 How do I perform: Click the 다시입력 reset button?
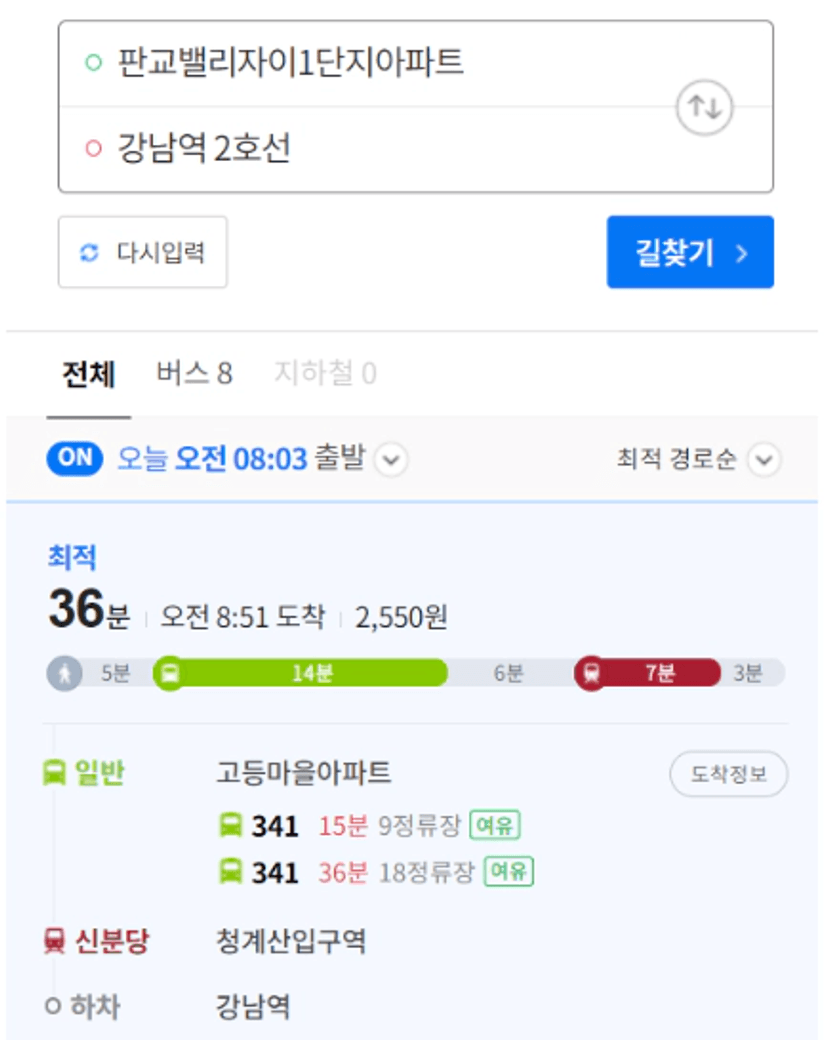(x=143, y=253)
